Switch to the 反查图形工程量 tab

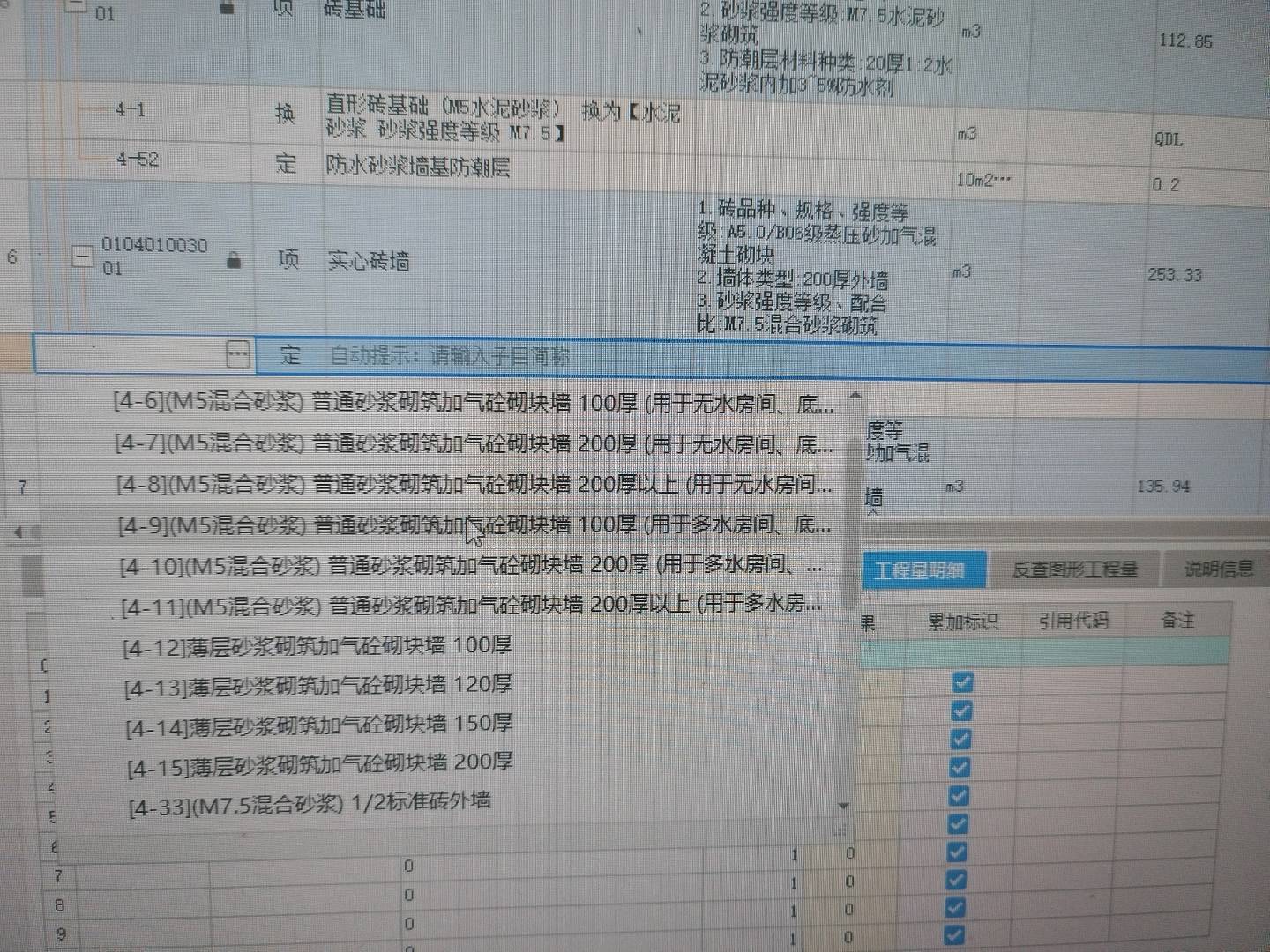pos(1074,569)
